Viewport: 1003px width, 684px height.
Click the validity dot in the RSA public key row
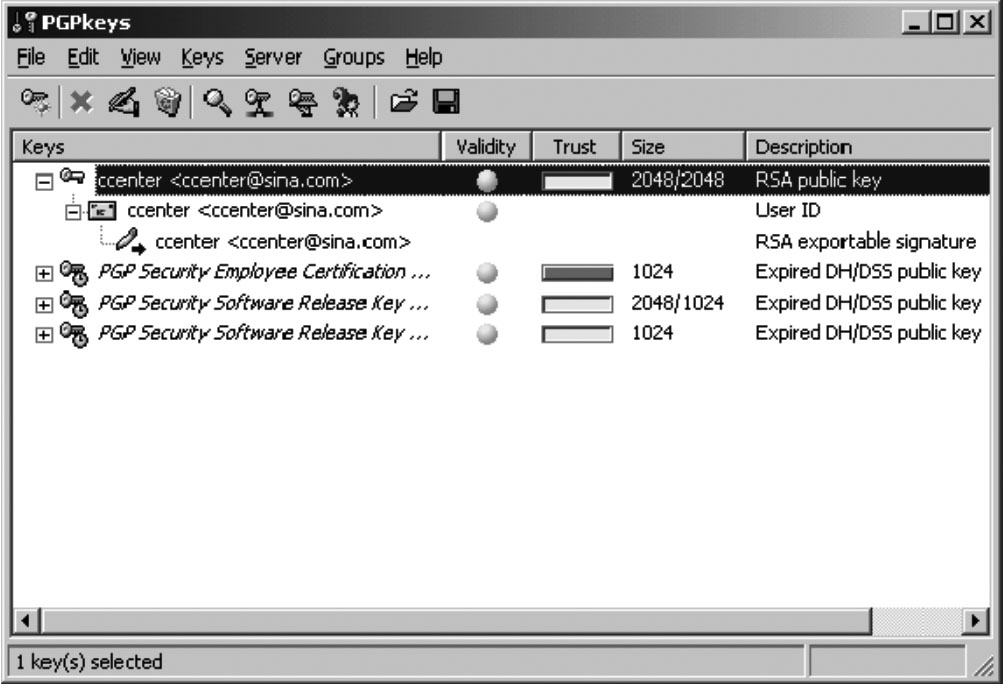click(x=487, y=181)
